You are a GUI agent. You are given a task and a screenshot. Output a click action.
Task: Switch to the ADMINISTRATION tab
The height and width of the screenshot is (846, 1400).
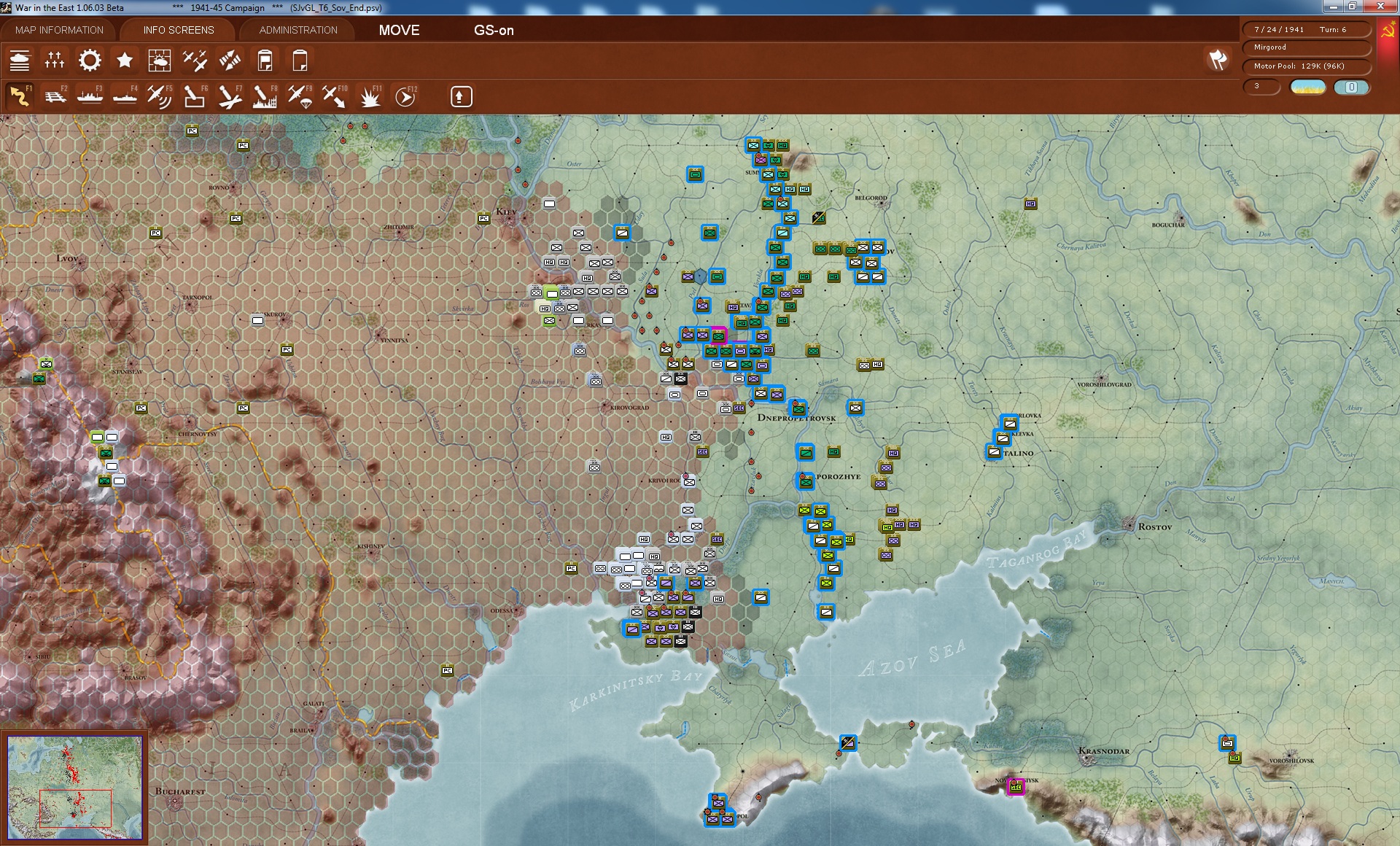click(298, 30)
